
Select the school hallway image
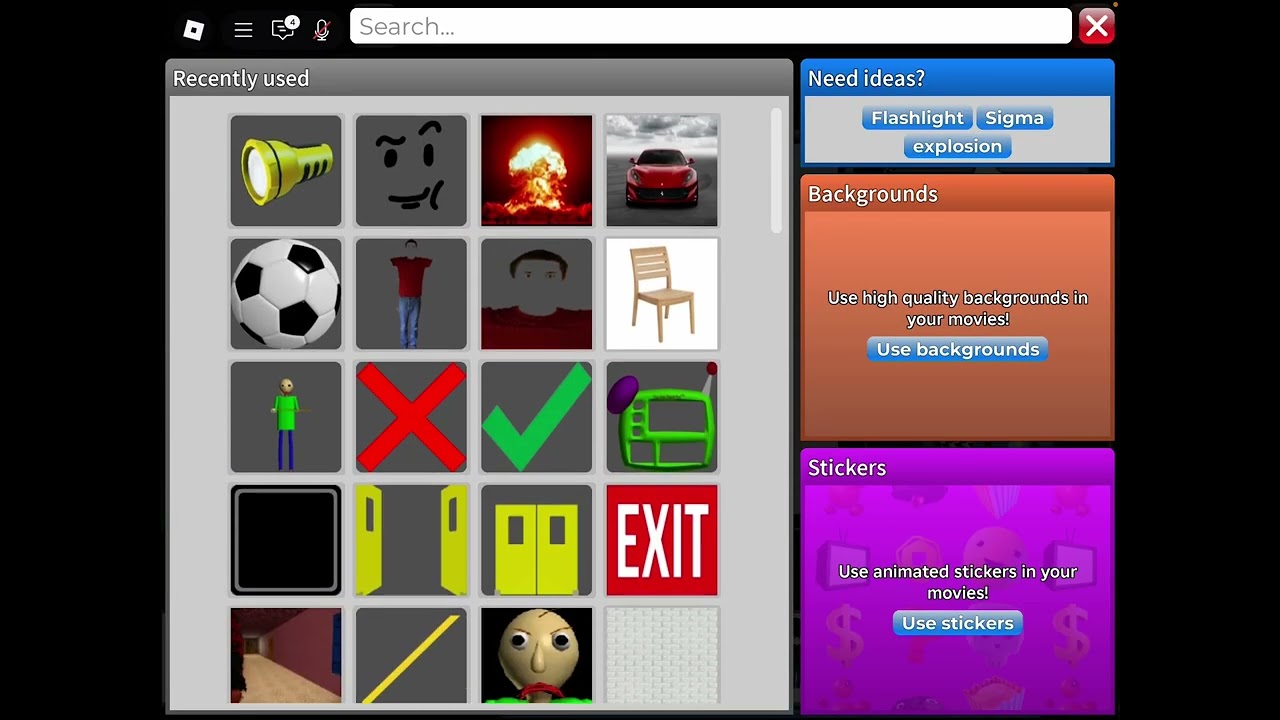pos(286,655)
